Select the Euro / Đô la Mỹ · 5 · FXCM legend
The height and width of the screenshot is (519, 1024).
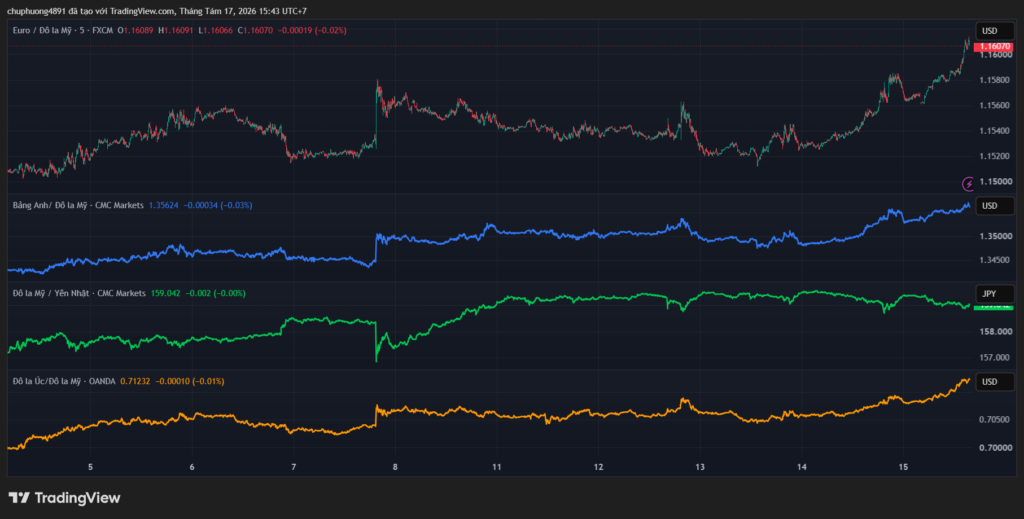[x=63, y=30]
